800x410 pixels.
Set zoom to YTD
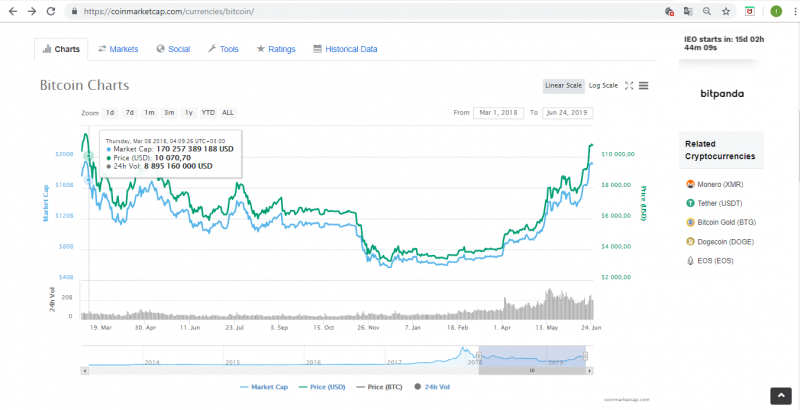(x=208, y=113)
